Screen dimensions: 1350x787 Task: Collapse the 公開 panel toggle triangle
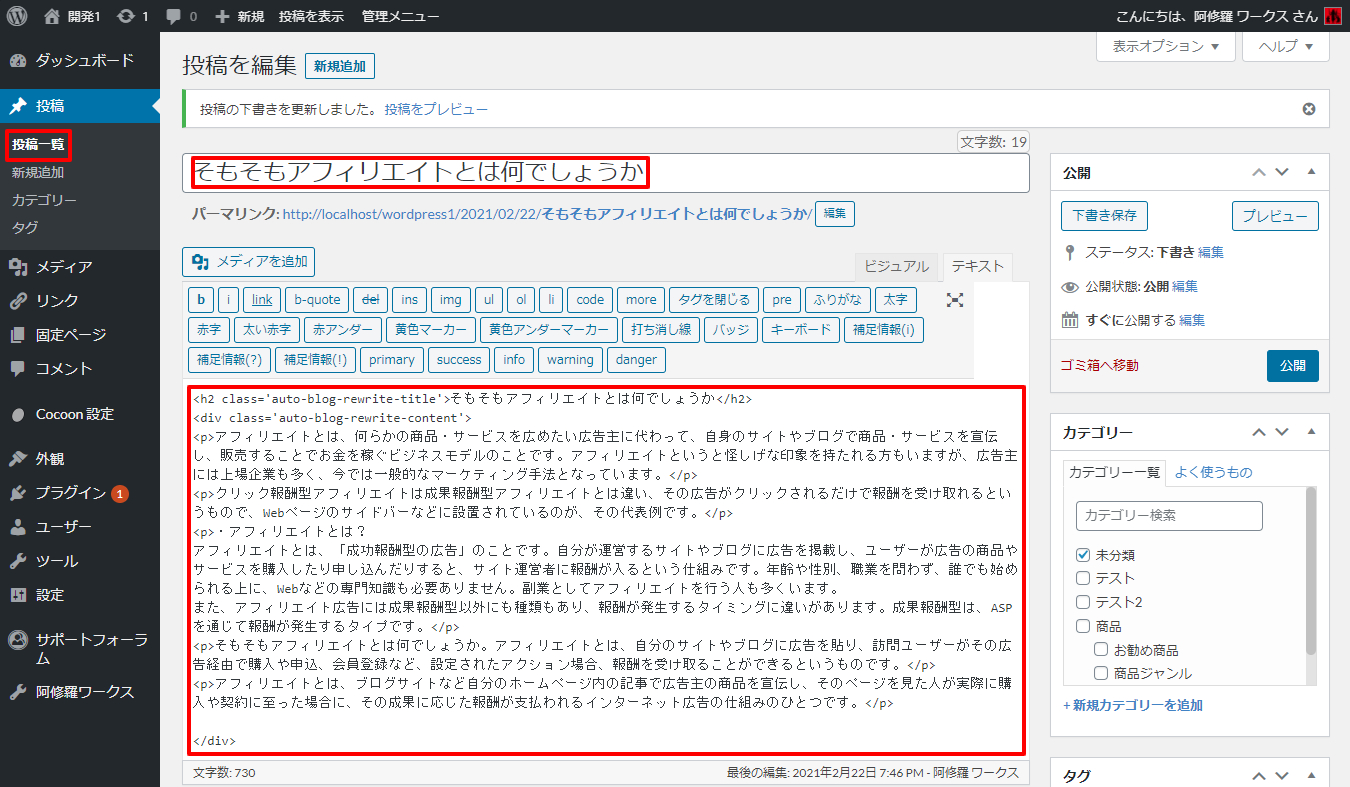point(1311,172)
